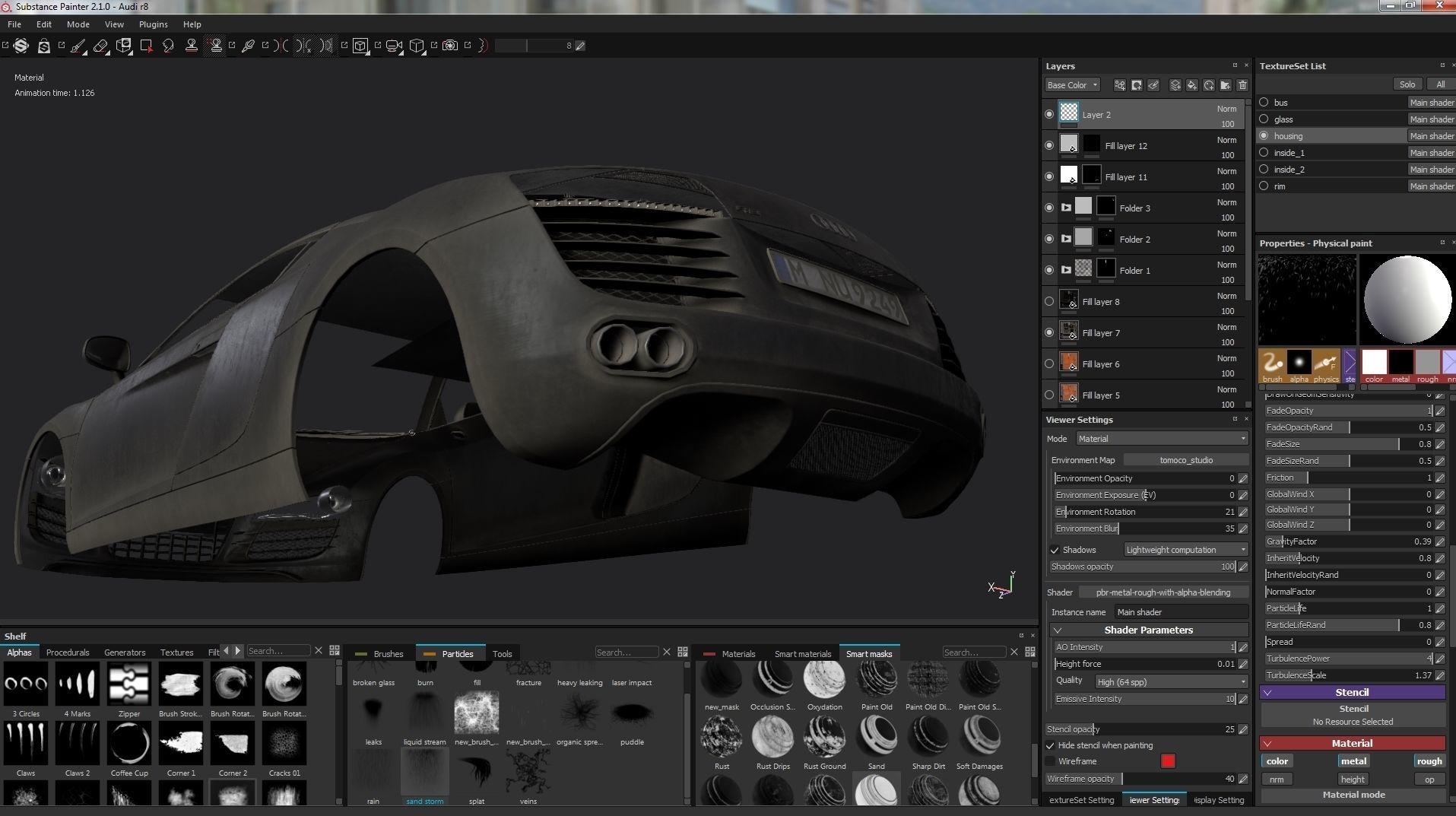Launch the Iray render camera icon
The height and width of the screenshot is (816, 1456).
450,46
